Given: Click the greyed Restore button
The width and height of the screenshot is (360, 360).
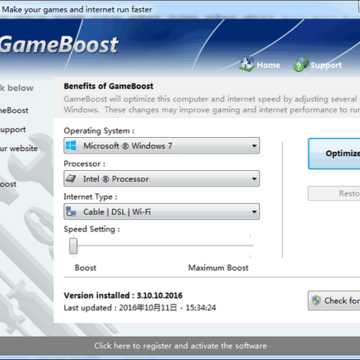Looking at the screenshot, I should pyautogui.click(x=334, y=193).
